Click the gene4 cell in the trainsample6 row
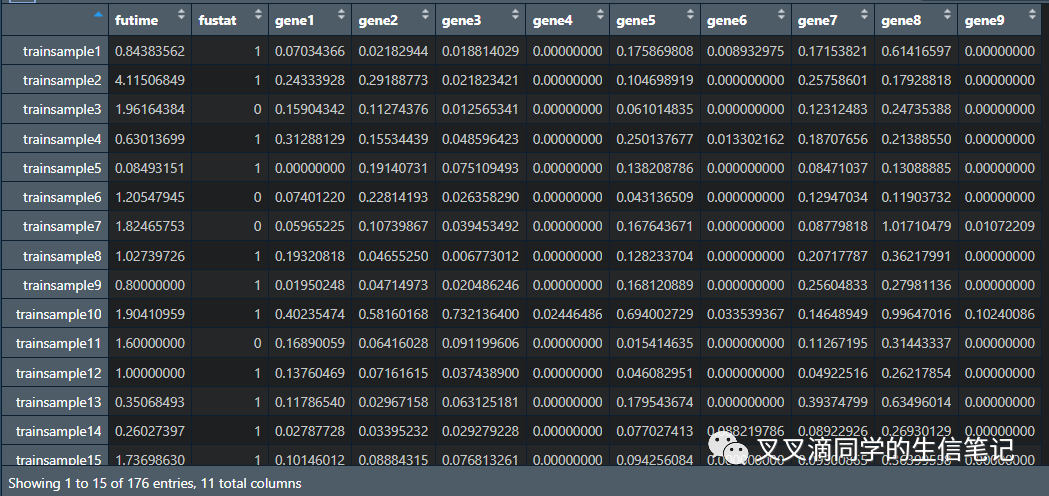 click(x=567, y=197)
